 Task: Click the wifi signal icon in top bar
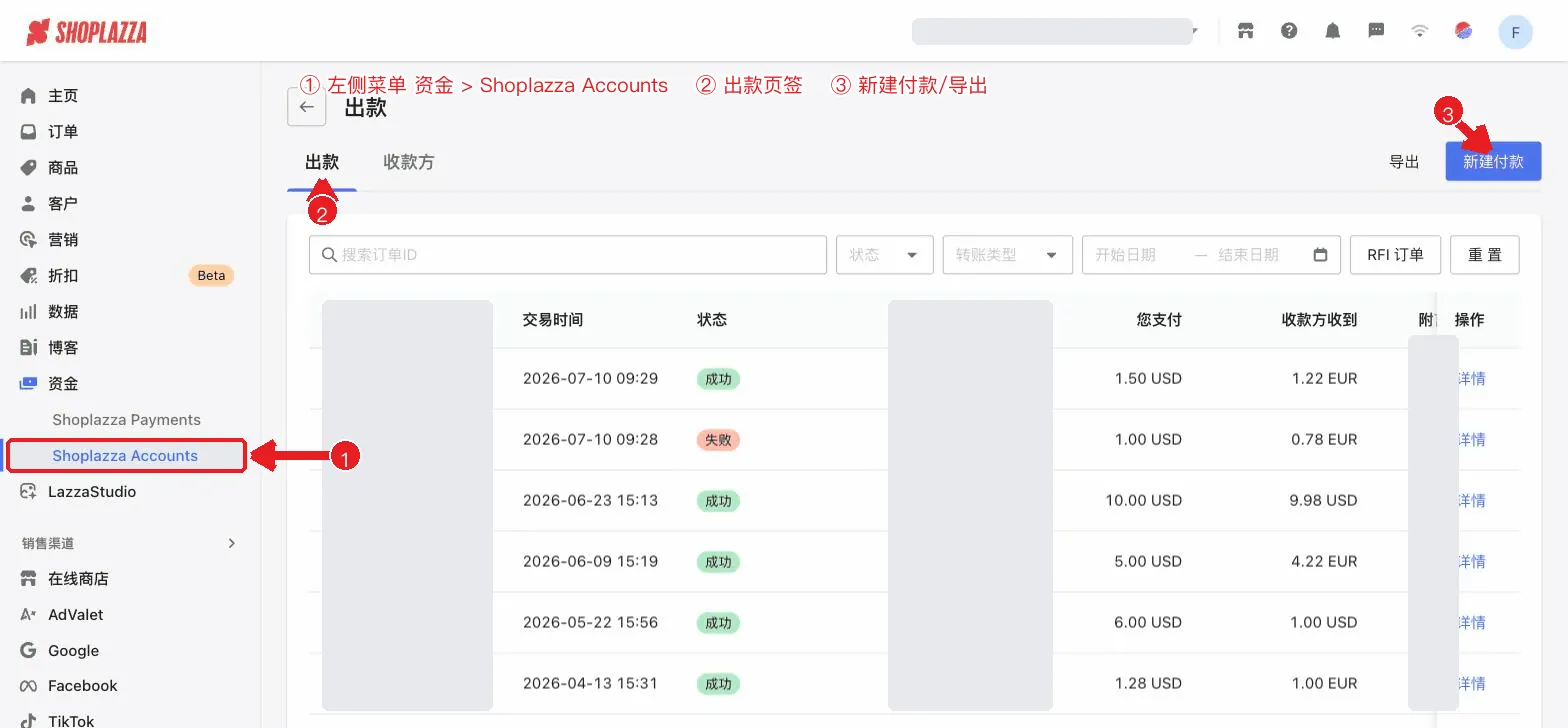tap(1419, 31)
